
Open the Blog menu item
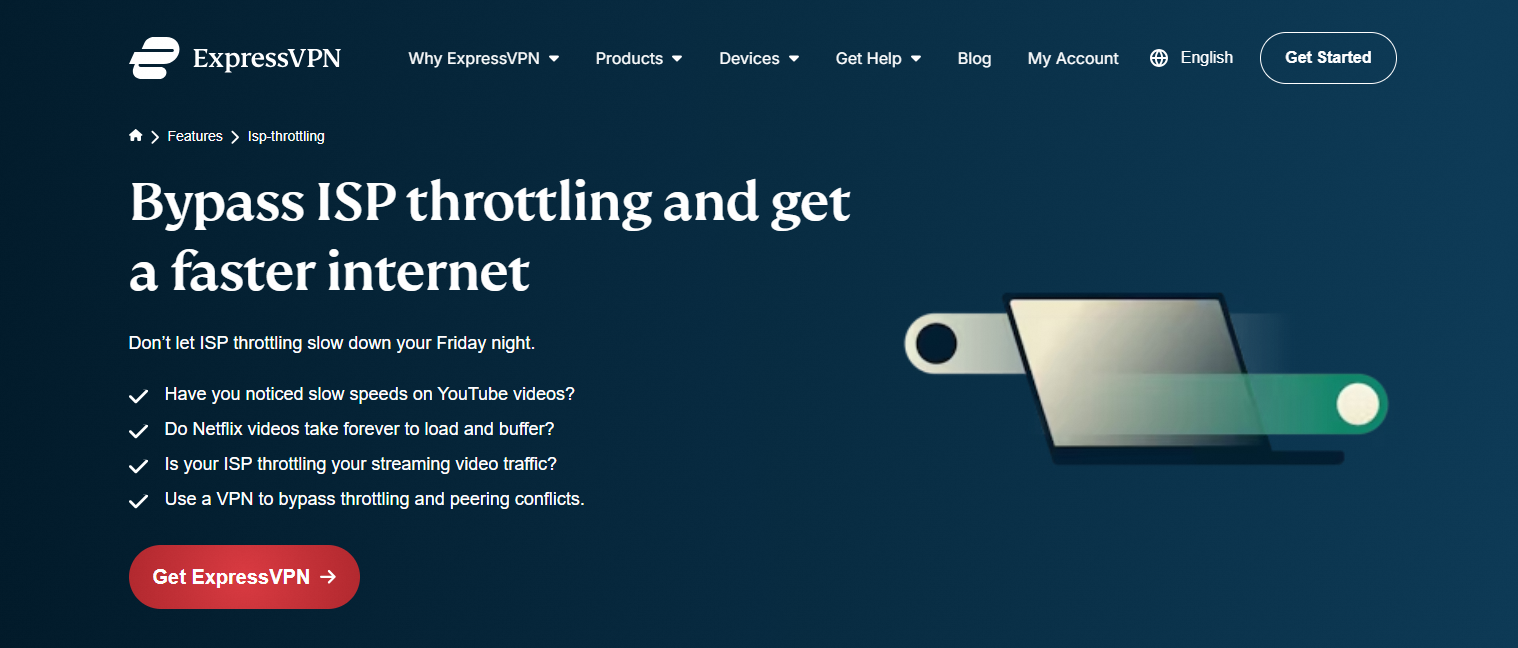click(x=974, y=59)
